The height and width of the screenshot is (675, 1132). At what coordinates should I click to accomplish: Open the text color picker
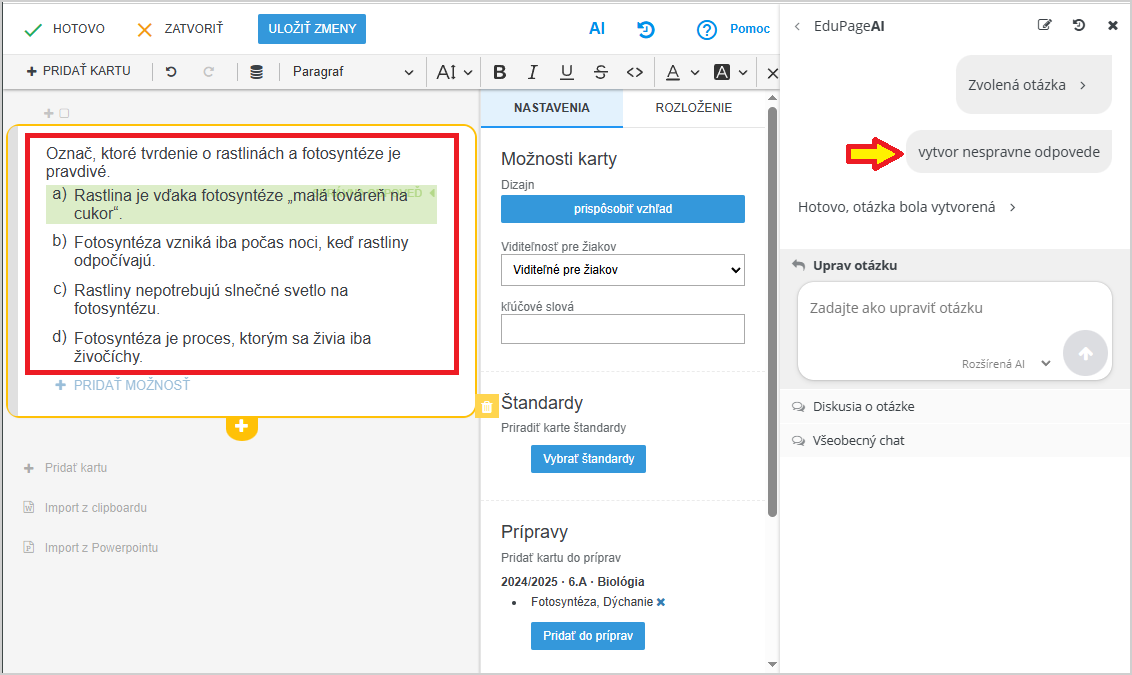click(x=680, y=72)
